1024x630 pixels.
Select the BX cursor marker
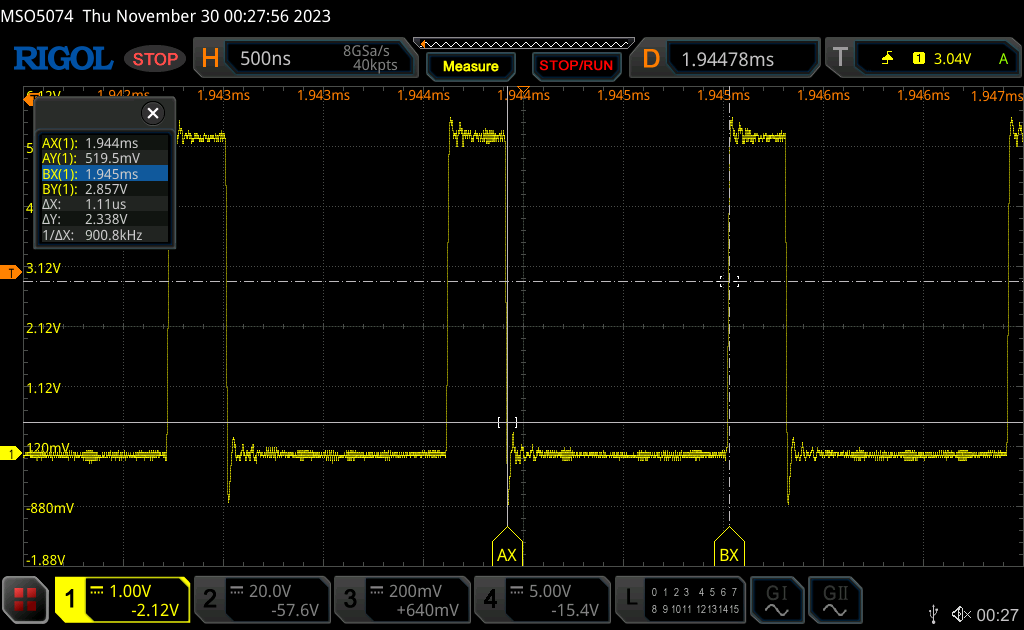729,554
